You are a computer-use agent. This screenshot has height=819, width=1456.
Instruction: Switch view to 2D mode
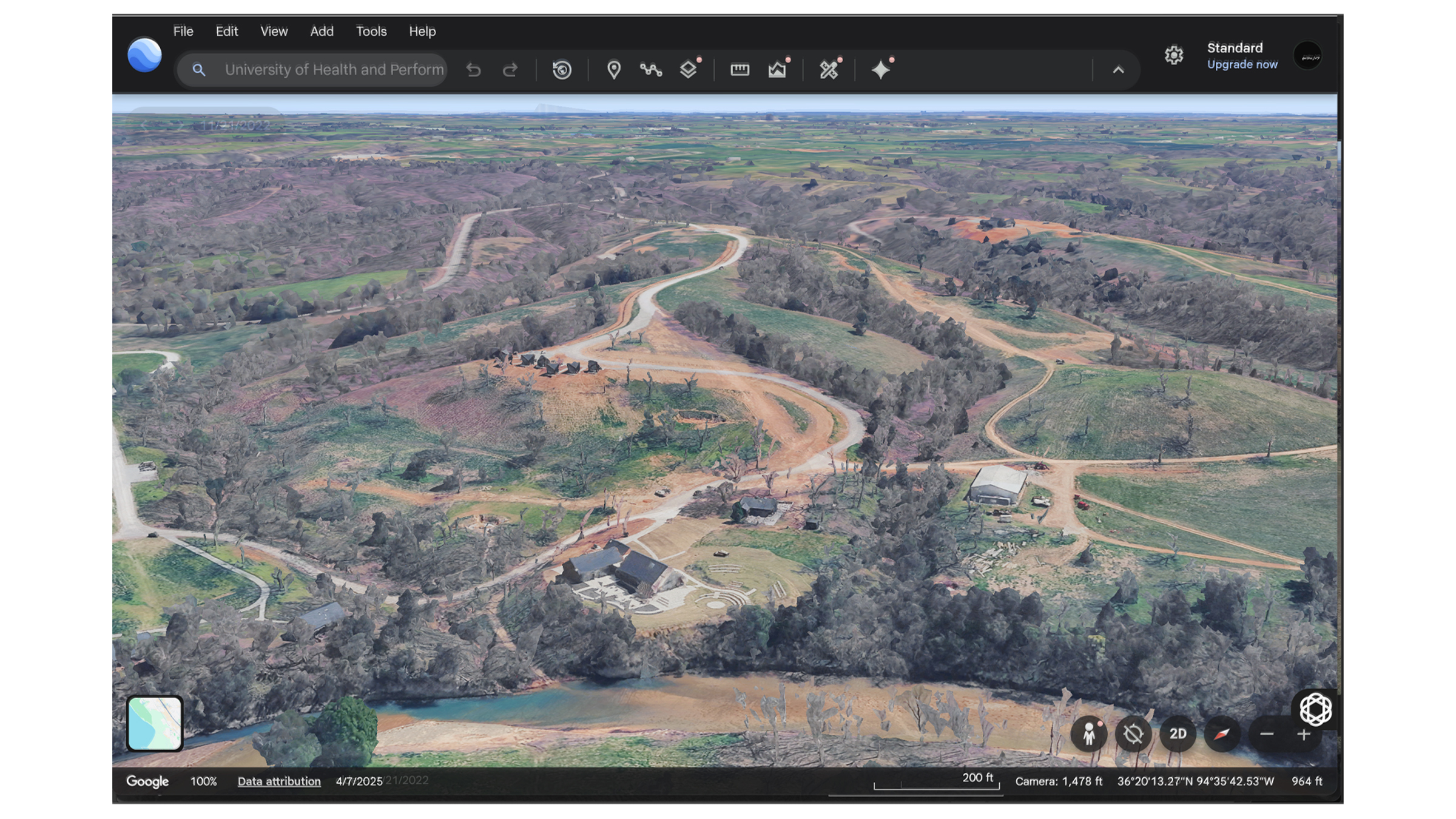tap(1178, 734)
